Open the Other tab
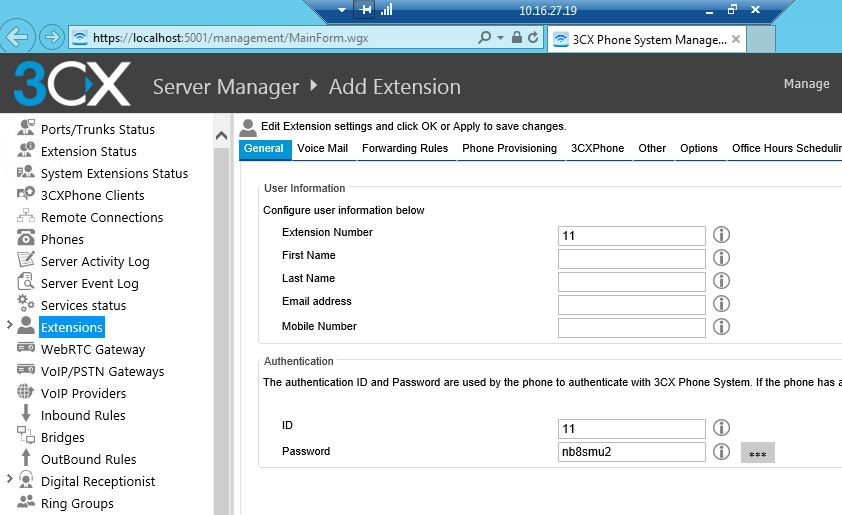 pos(652,148)
